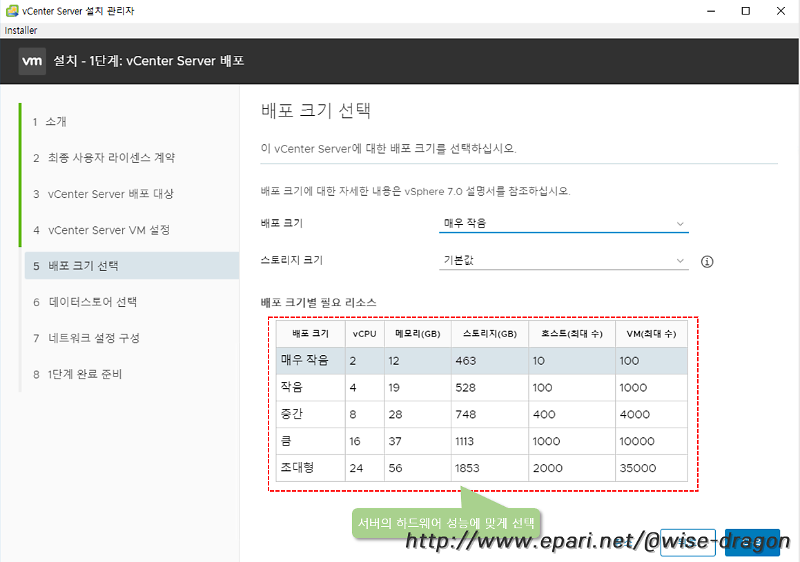Minimize the installer window
This screenshot has width=800, height=562.
(x=711, y=11)
